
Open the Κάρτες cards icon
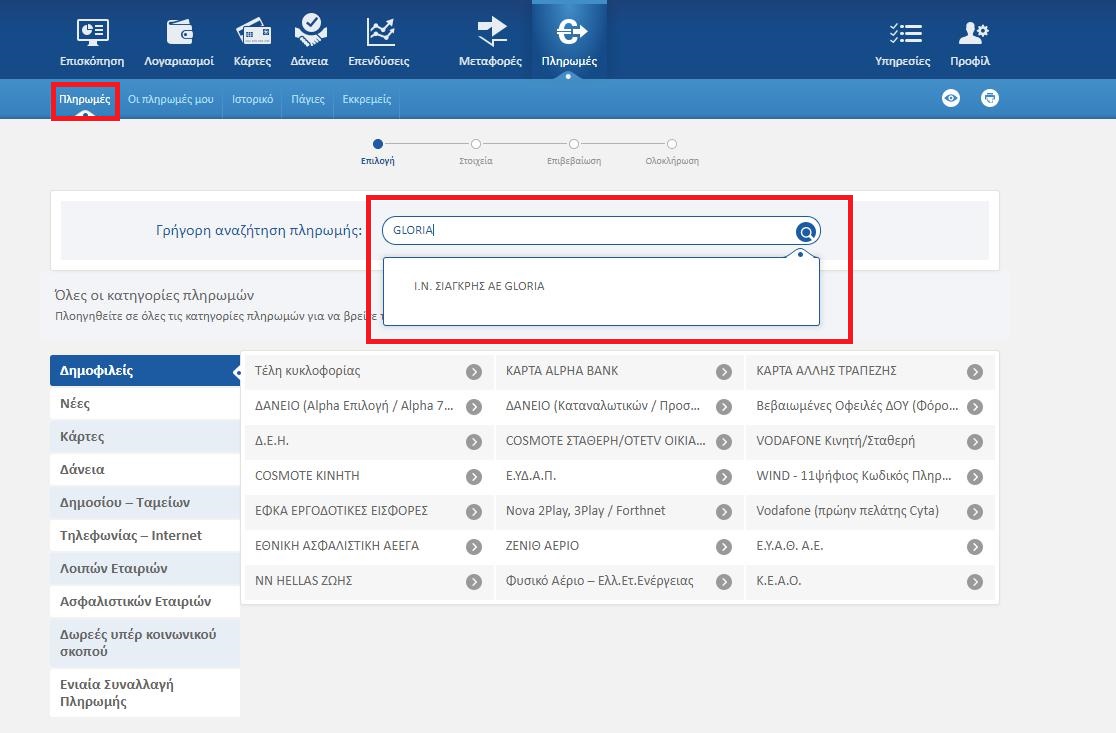[252, 33]
